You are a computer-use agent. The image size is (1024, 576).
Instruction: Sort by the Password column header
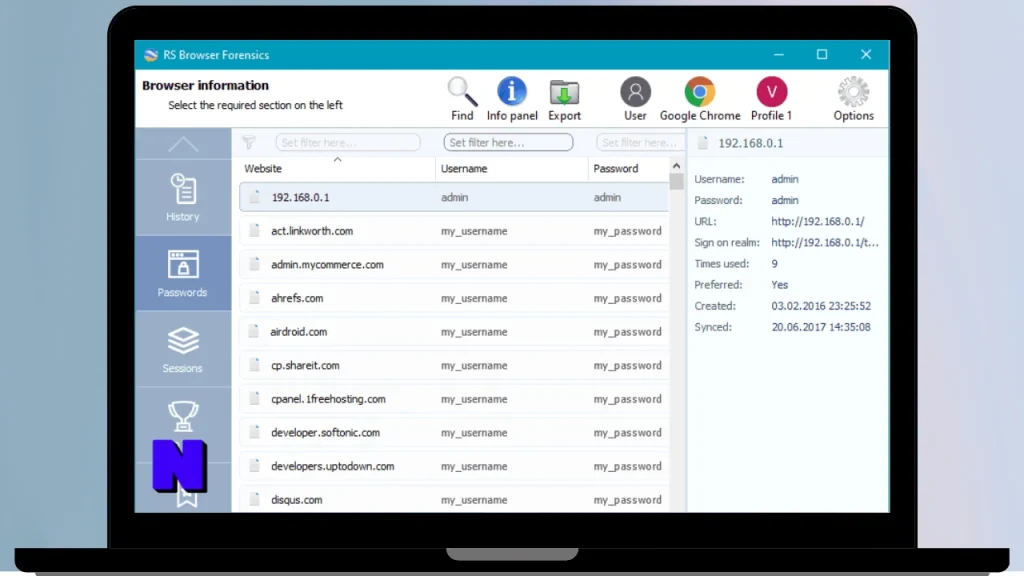[628, 168]
